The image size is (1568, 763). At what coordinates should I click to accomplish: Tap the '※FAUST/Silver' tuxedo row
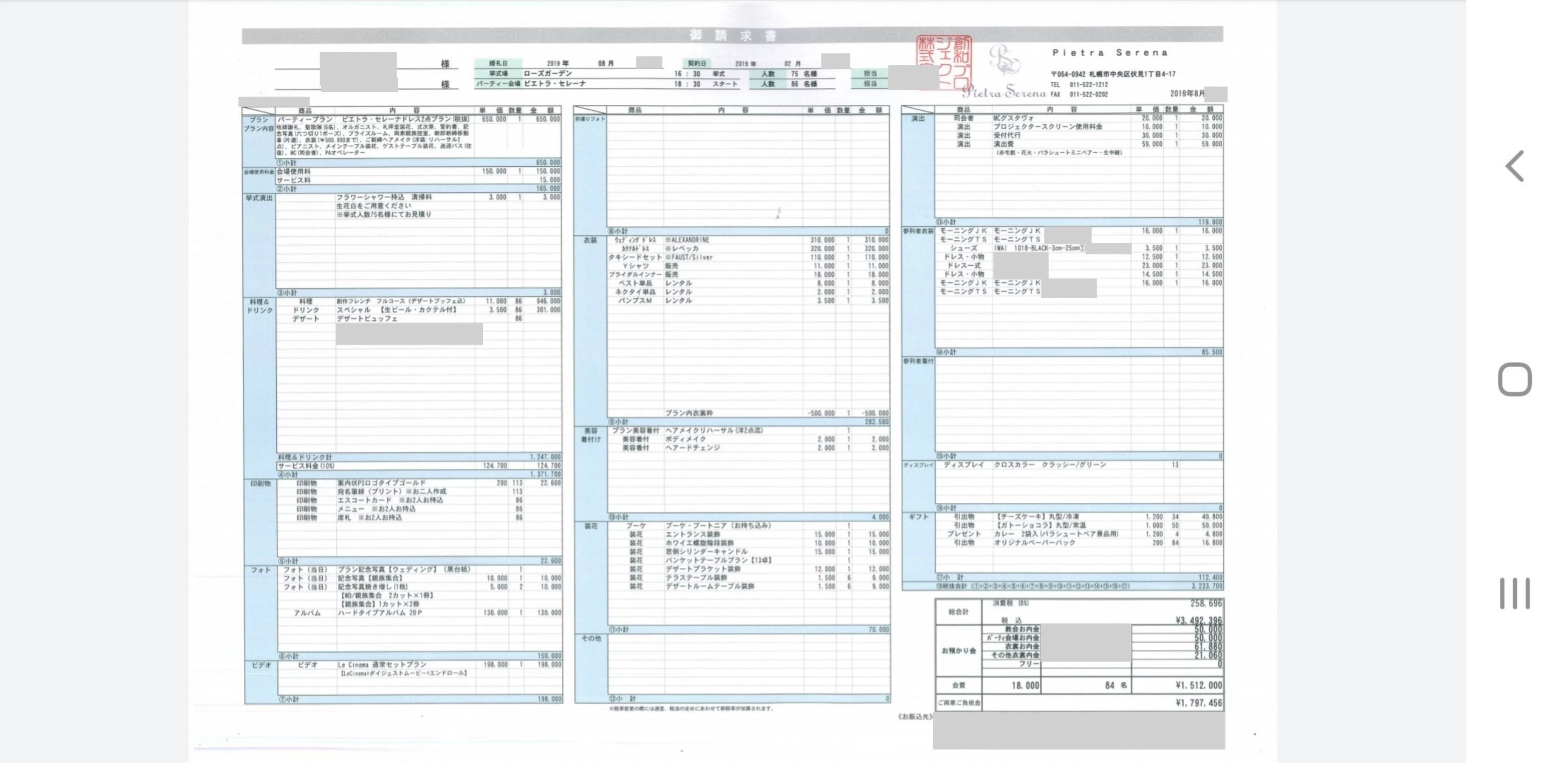coord(748,257)
